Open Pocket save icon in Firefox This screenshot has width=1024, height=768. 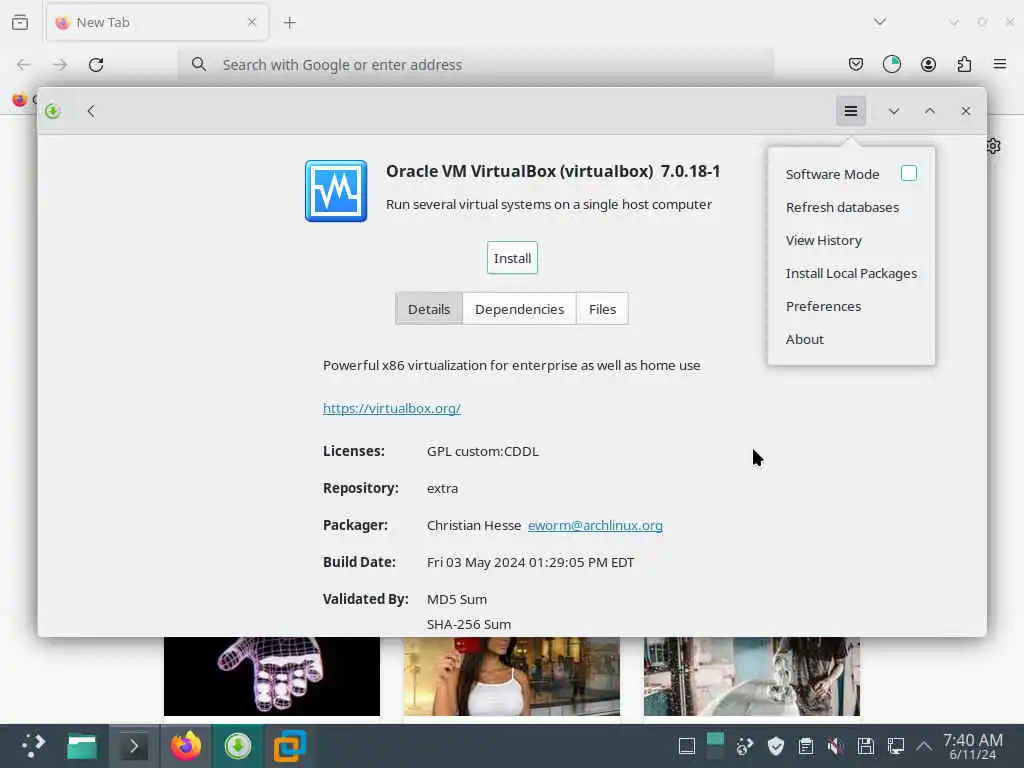[856, 64]
